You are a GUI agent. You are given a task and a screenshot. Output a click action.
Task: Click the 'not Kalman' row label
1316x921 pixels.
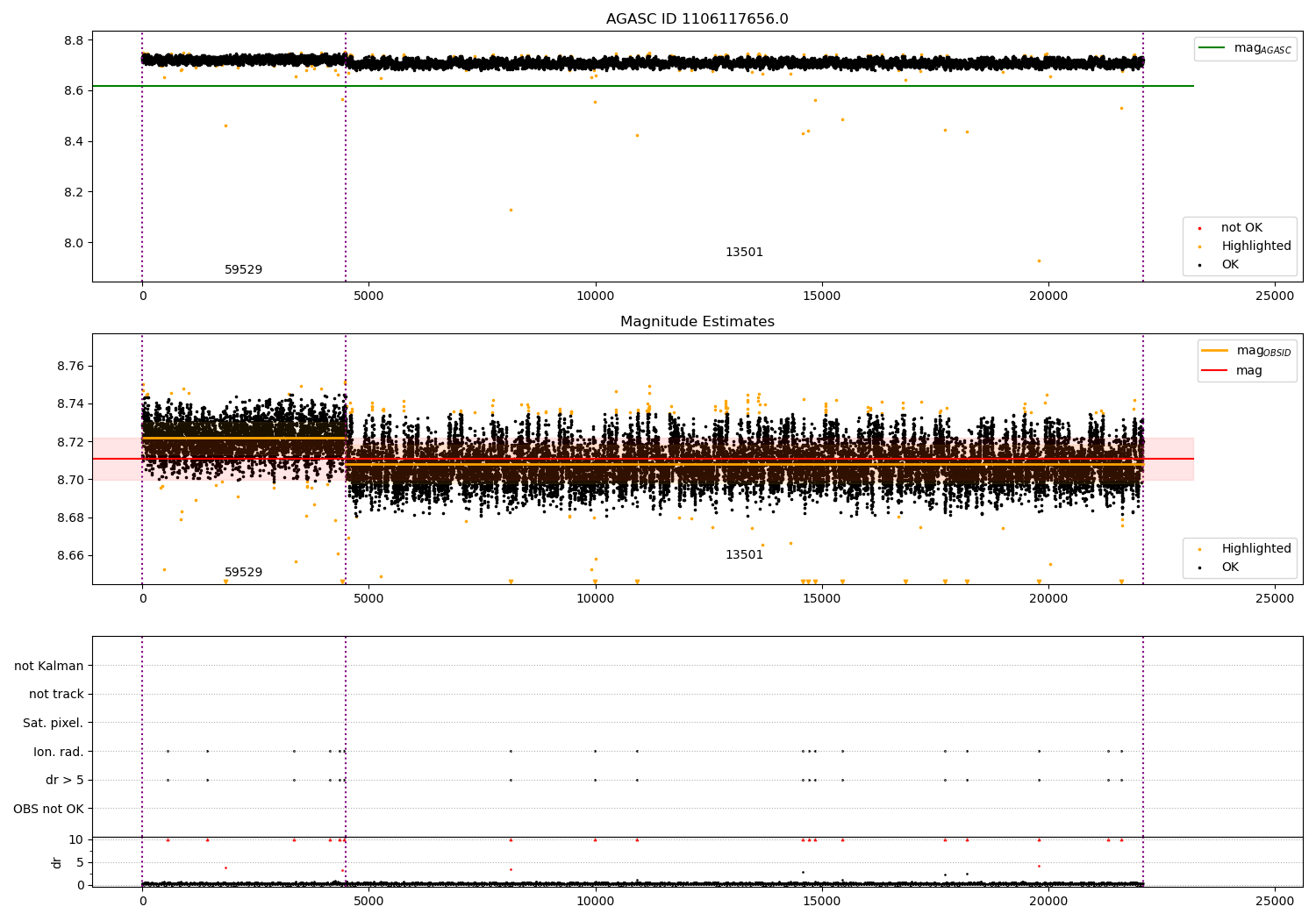49,666
